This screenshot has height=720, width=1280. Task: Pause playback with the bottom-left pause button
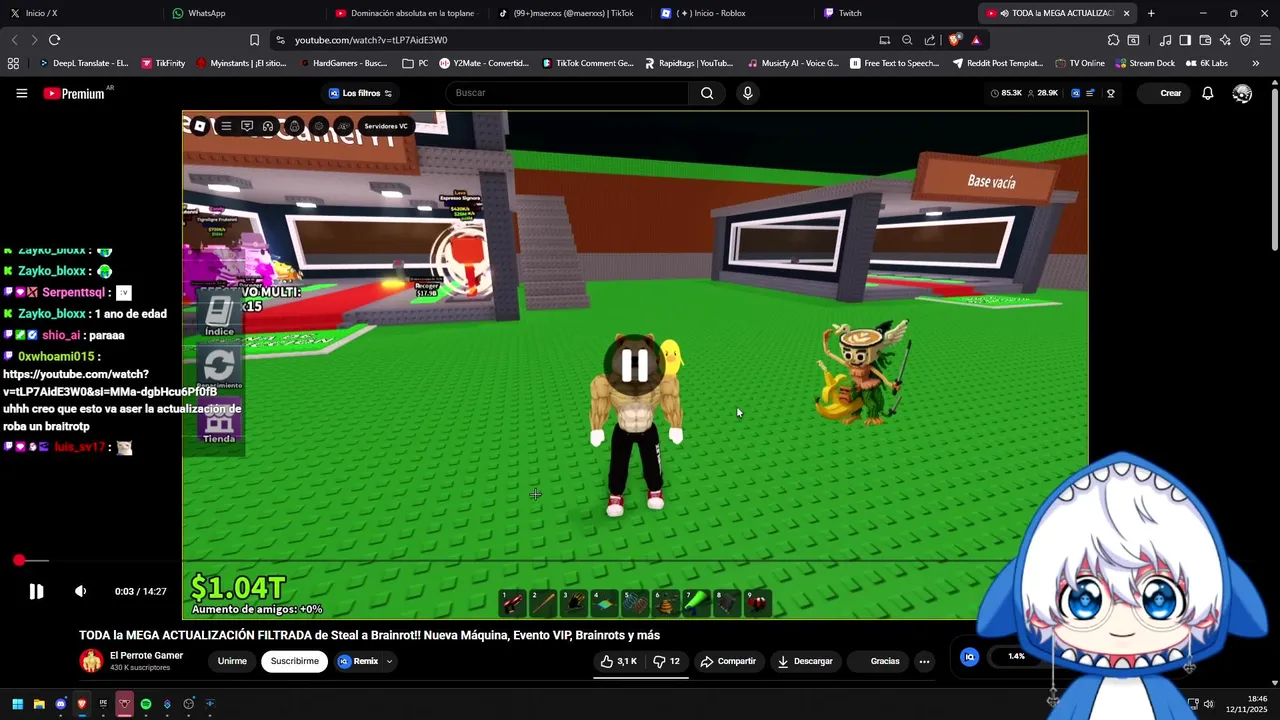(x=36, y=591)
